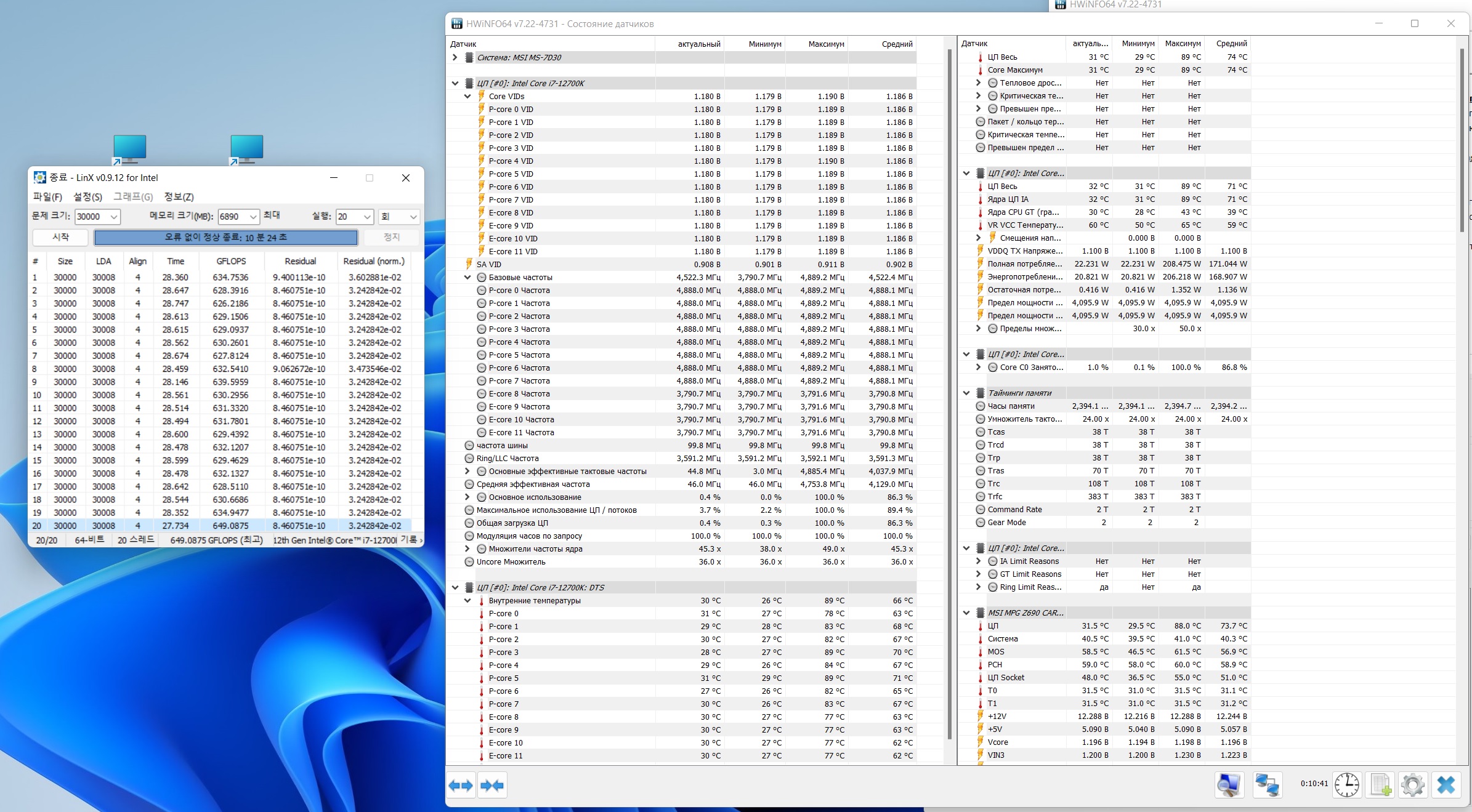Reset sensor timer with clock icon
The image size is (1472, 812).
(x=1347, y=785)
